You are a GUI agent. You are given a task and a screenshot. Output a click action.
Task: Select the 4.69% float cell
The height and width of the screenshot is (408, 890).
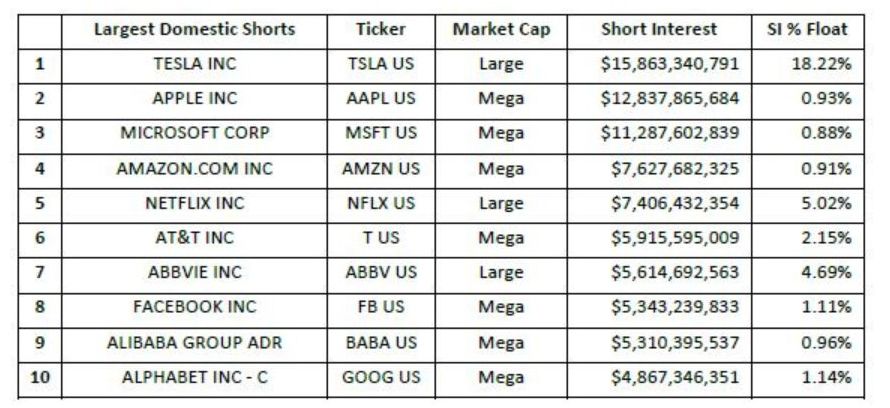808,274
